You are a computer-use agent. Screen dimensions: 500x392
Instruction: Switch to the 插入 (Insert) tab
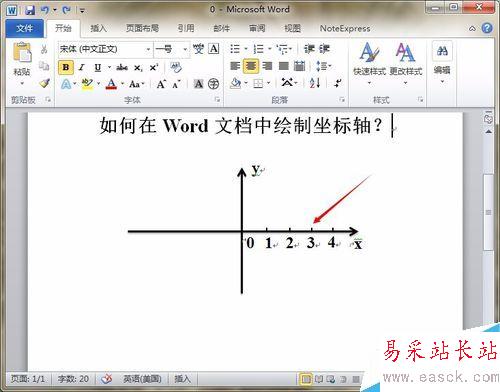98,29
